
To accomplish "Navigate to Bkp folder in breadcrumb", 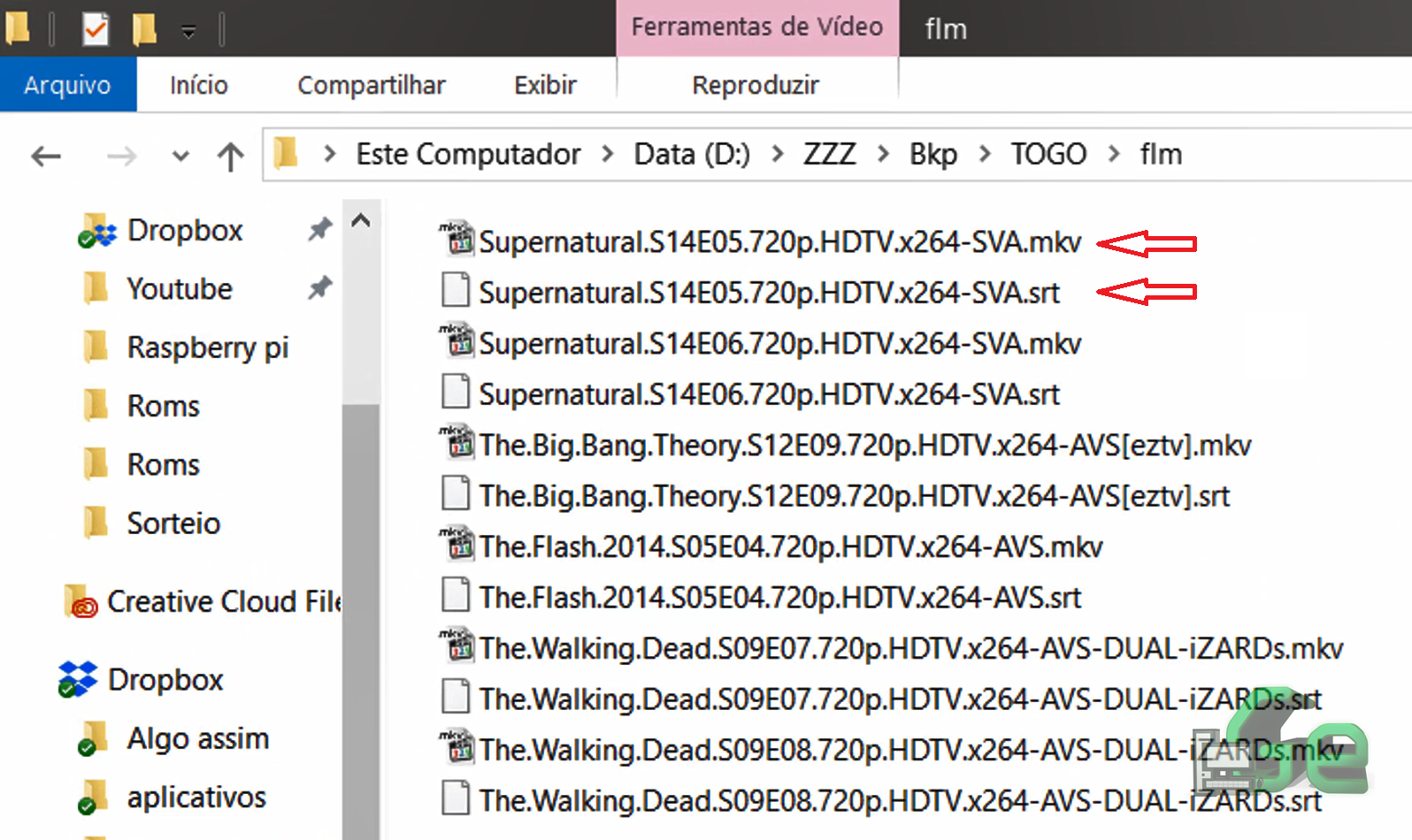I will (933, 154).
